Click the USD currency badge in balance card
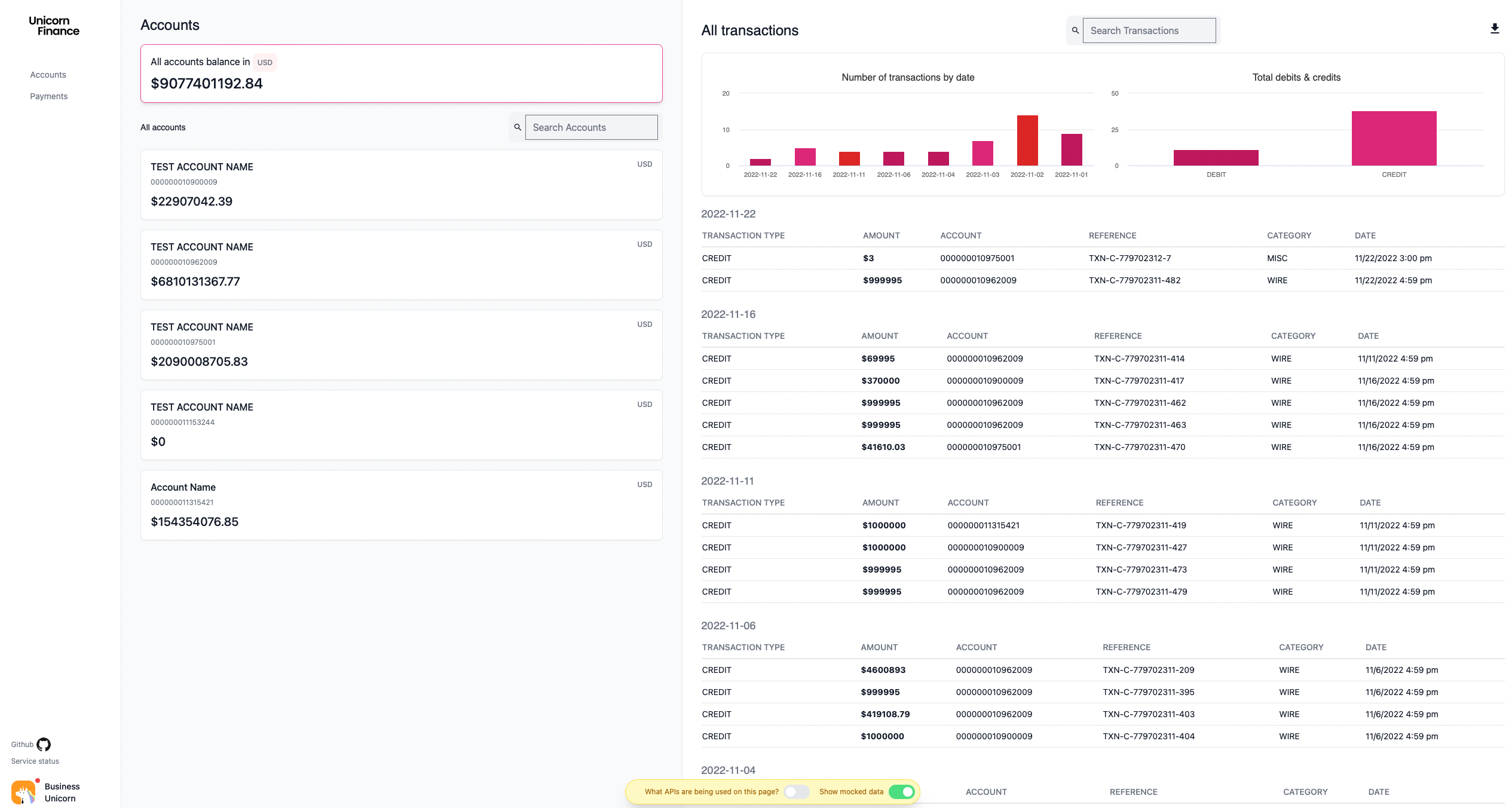Screen dimensions: 1512x808 coord(265,62)
